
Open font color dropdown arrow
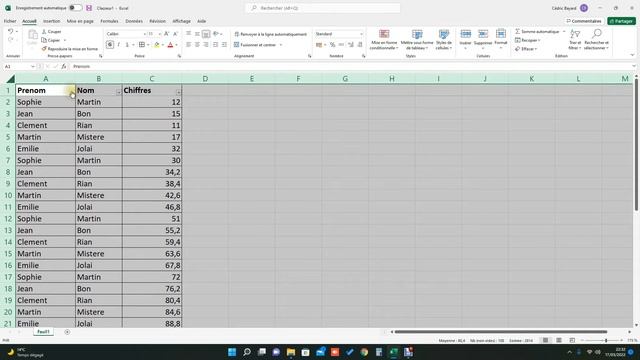[176, 45]
